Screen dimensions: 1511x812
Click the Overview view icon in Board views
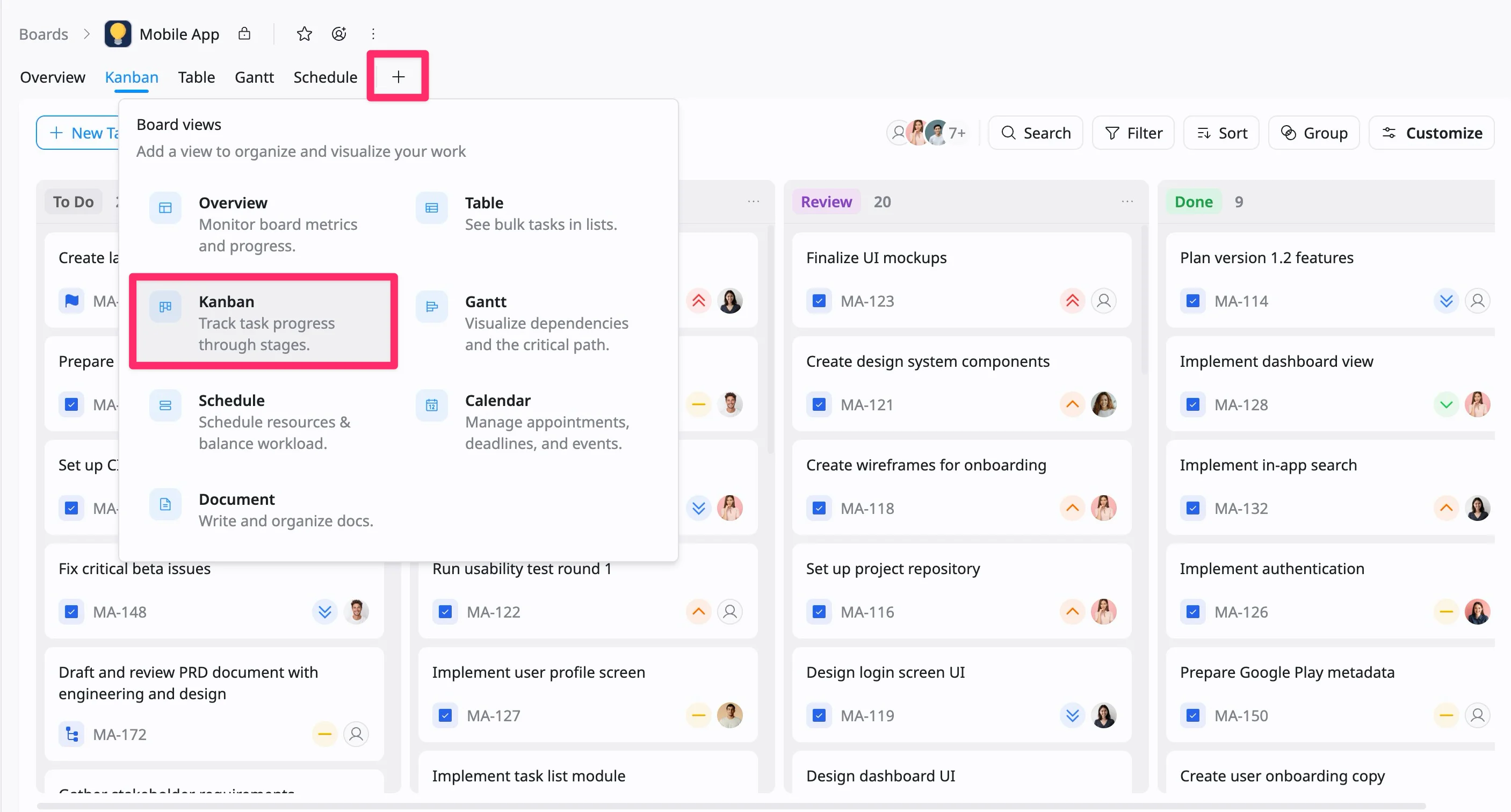tap(165, 208)
